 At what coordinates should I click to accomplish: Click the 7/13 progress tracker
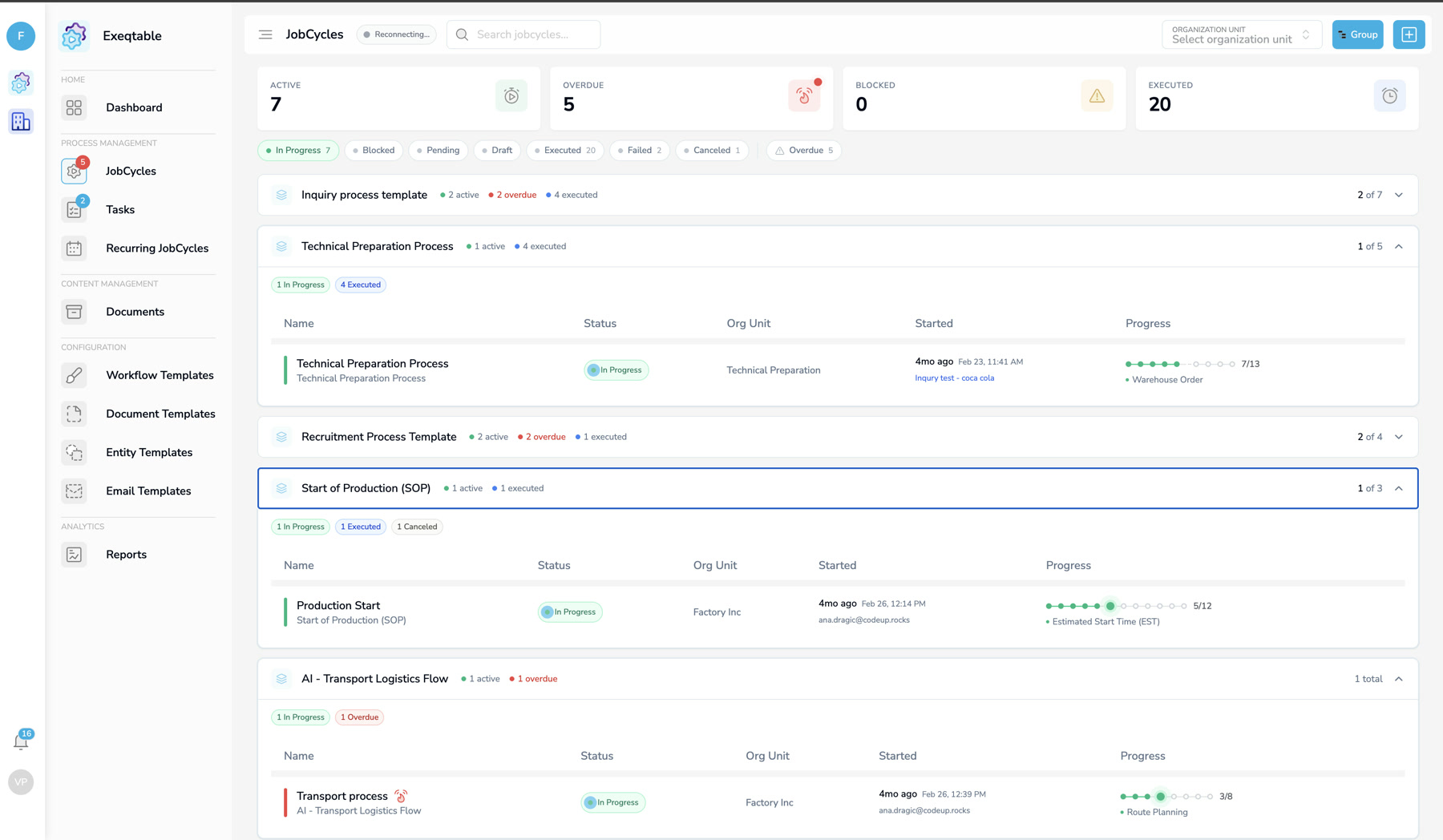point(1192,364)
